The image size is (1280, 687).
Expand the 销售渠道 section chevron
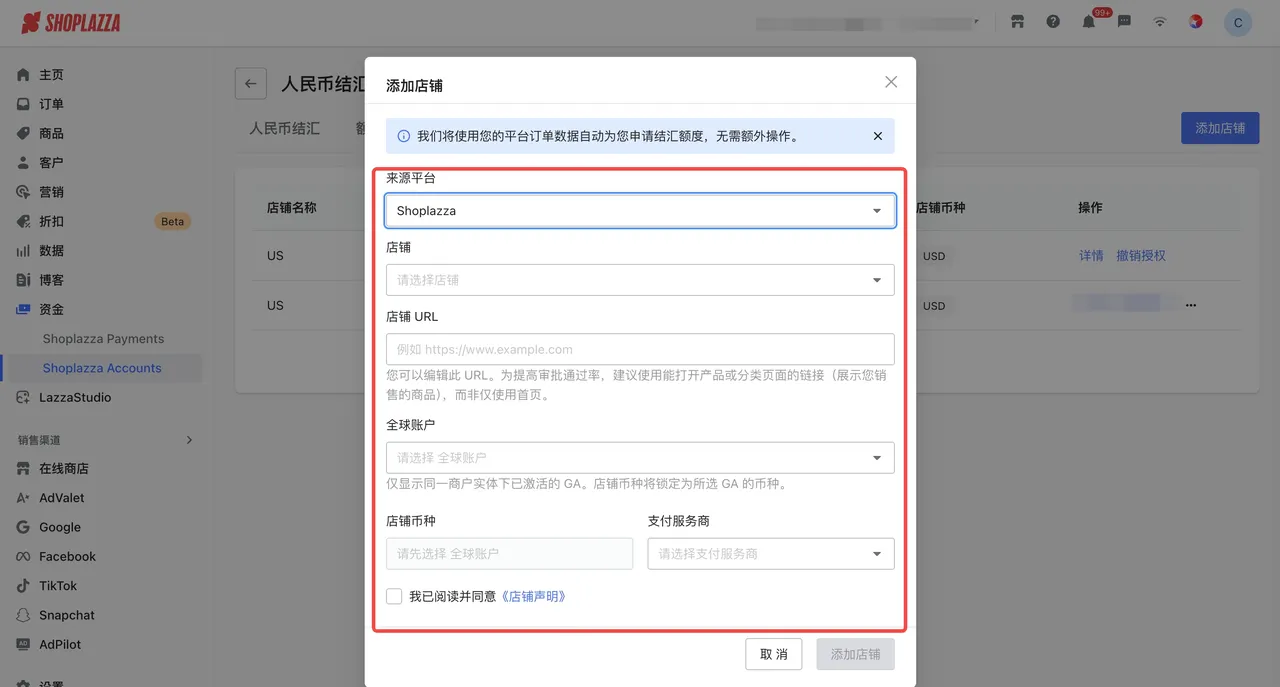tap(189, 440)
